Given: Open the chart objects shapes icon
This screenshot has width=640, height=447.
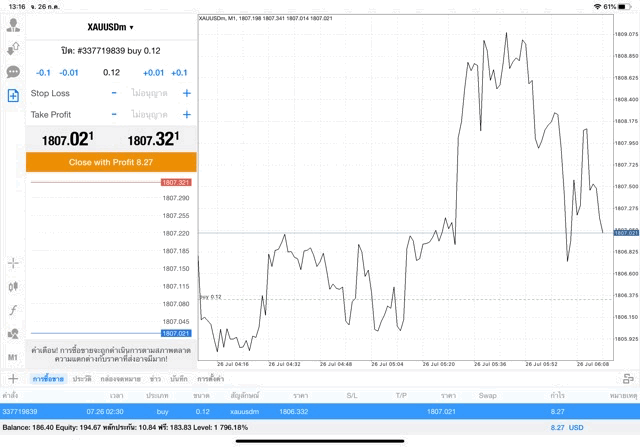Looking at the screenshot, I should click(x=13, y=334).
